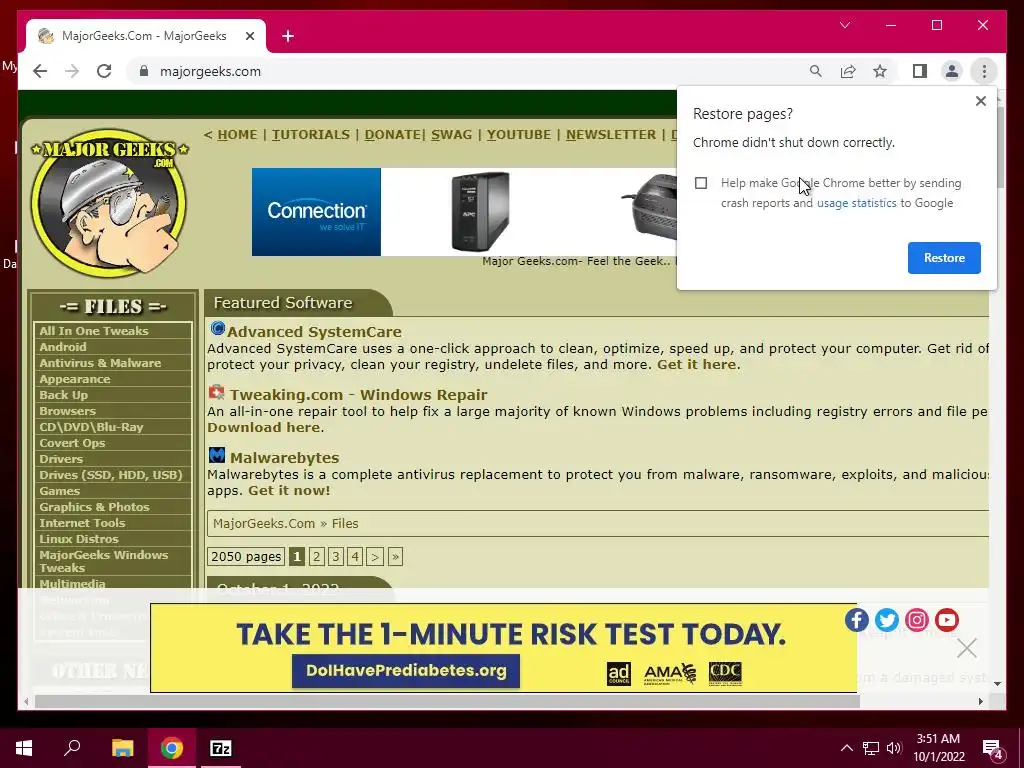
Task: Open the Tweaking.com - Windows Repair link
Action: [x=358, y=395]
